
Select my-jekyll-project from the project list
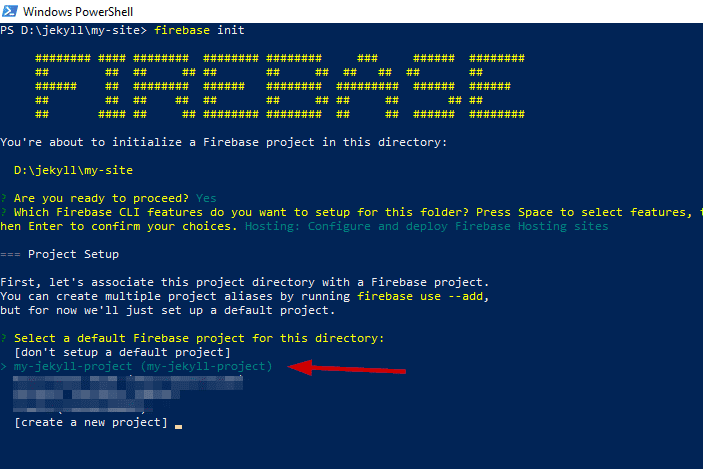pyautogui.click(x=143, y=366)
